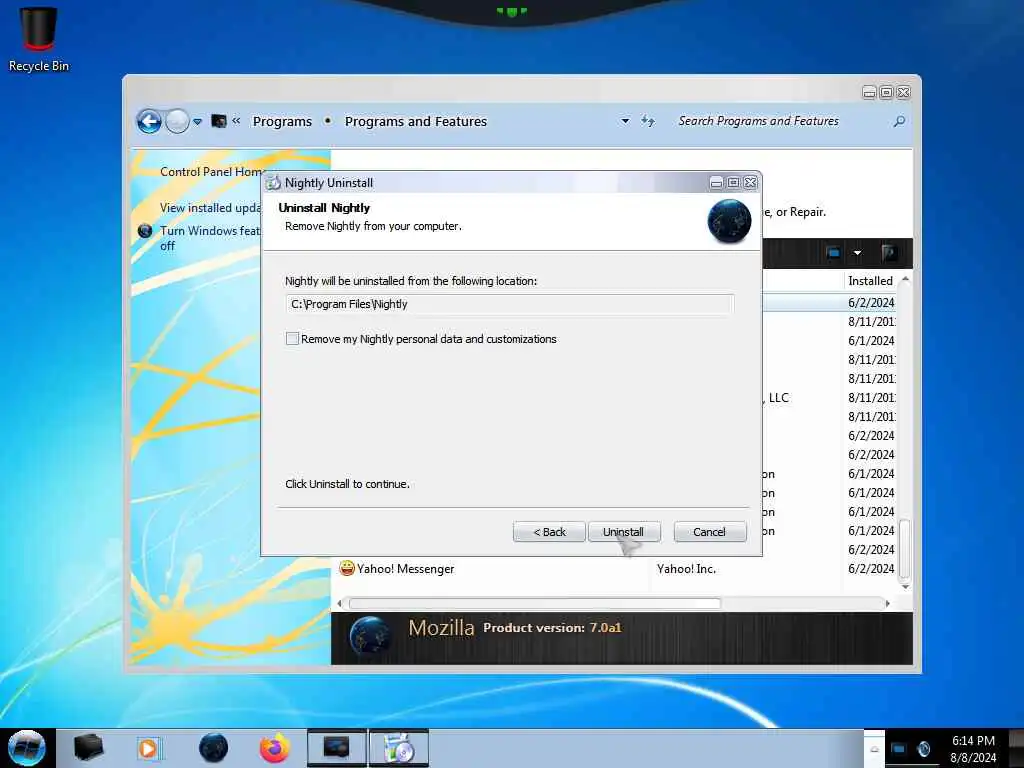1024x768 pixels.
Task: Open the views dropdown arrow in the toolbar
Action: (857, 253)
